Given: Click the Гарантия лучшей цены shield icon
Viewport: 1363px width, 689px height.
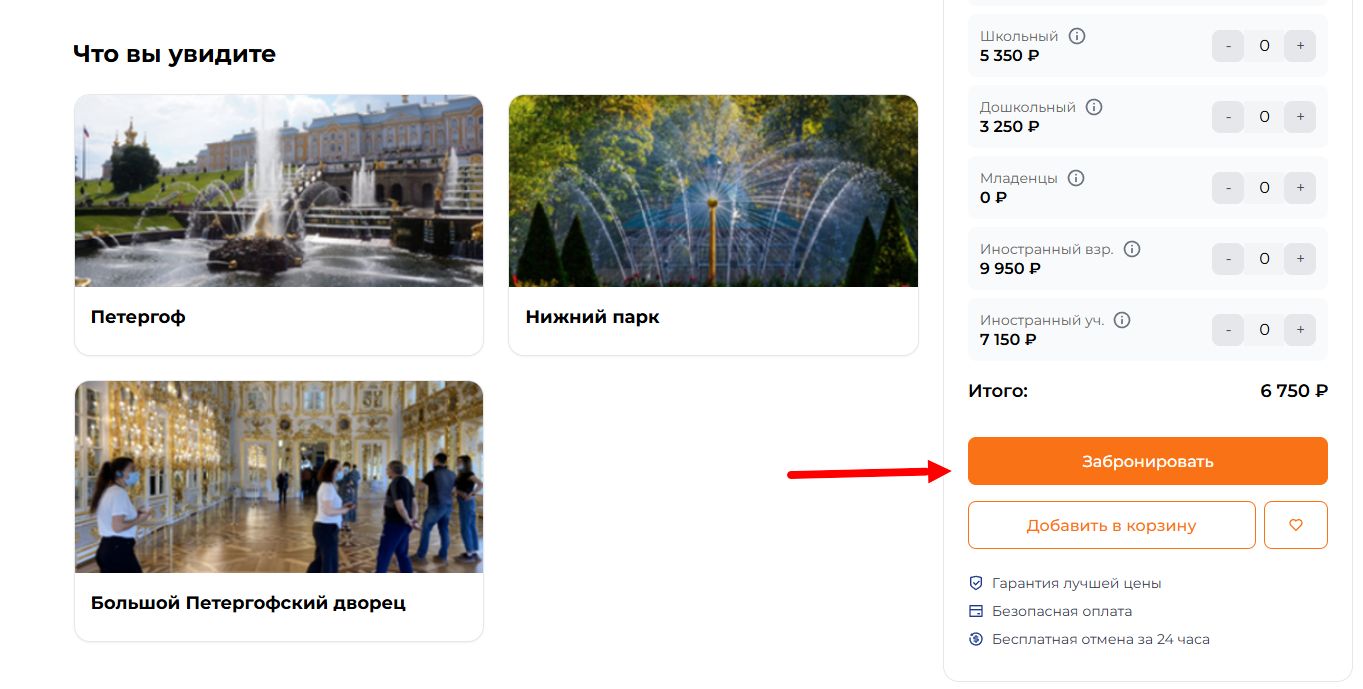Looking at the screenshot, I should (976, 583).
